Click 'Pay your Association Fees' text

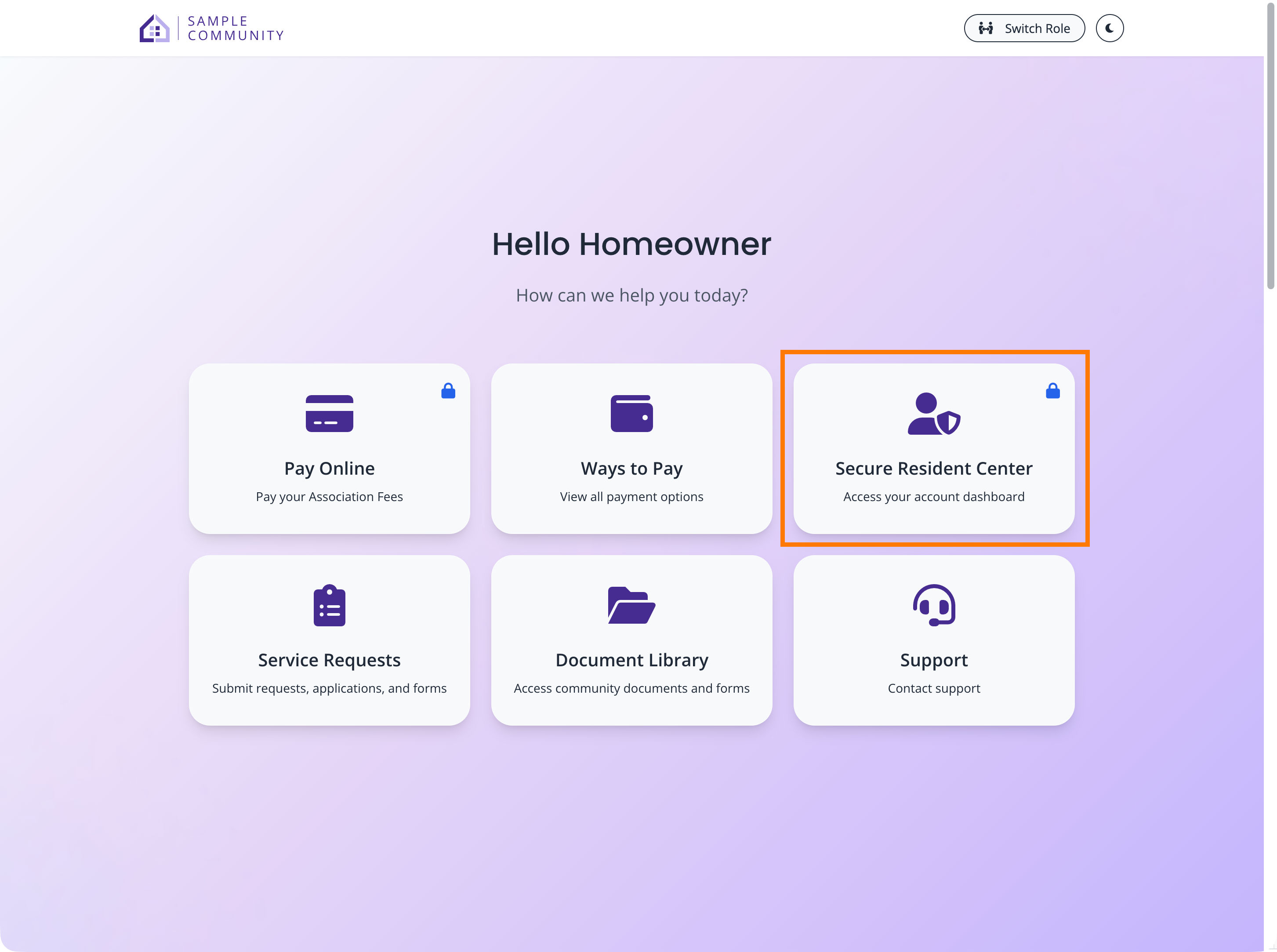pos(330,497)
